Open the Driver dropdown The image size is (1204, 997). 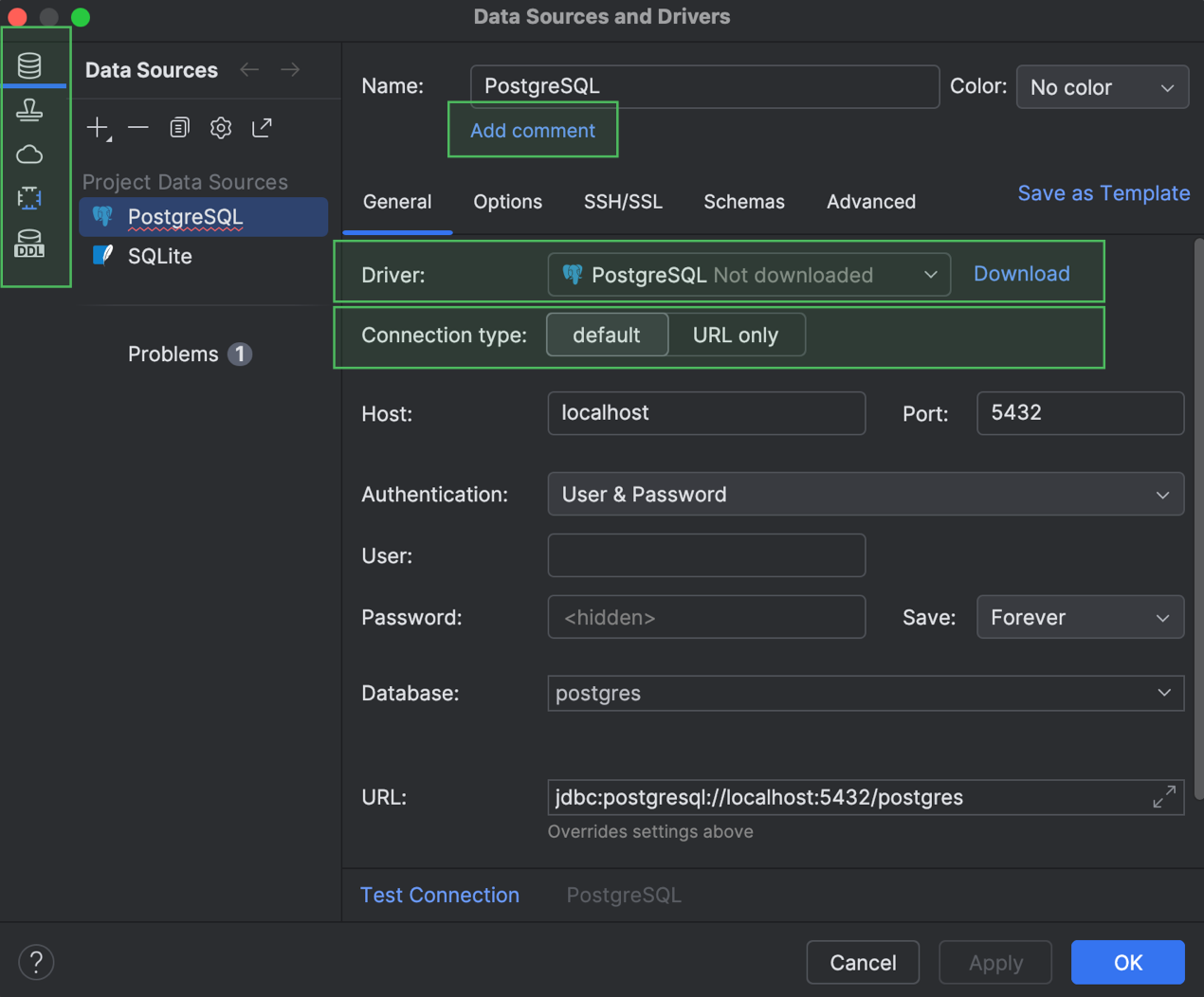pos(749,275)
